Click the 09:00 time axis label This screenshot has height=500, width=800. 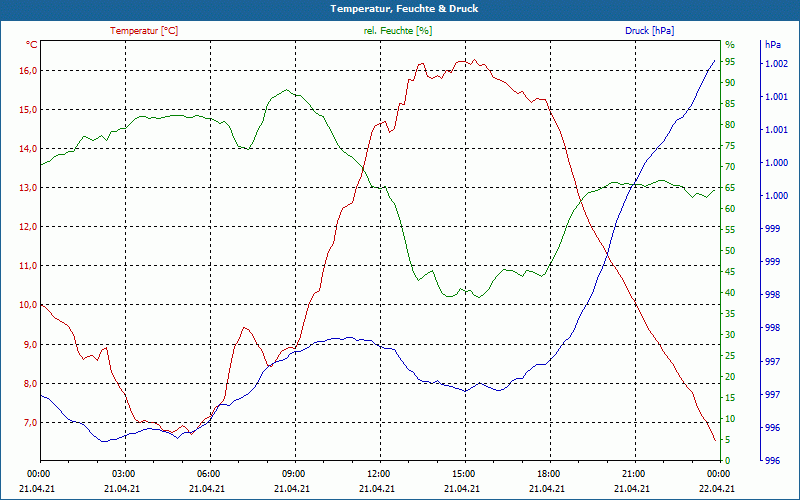pyautogui.click(x=292, y=473)
